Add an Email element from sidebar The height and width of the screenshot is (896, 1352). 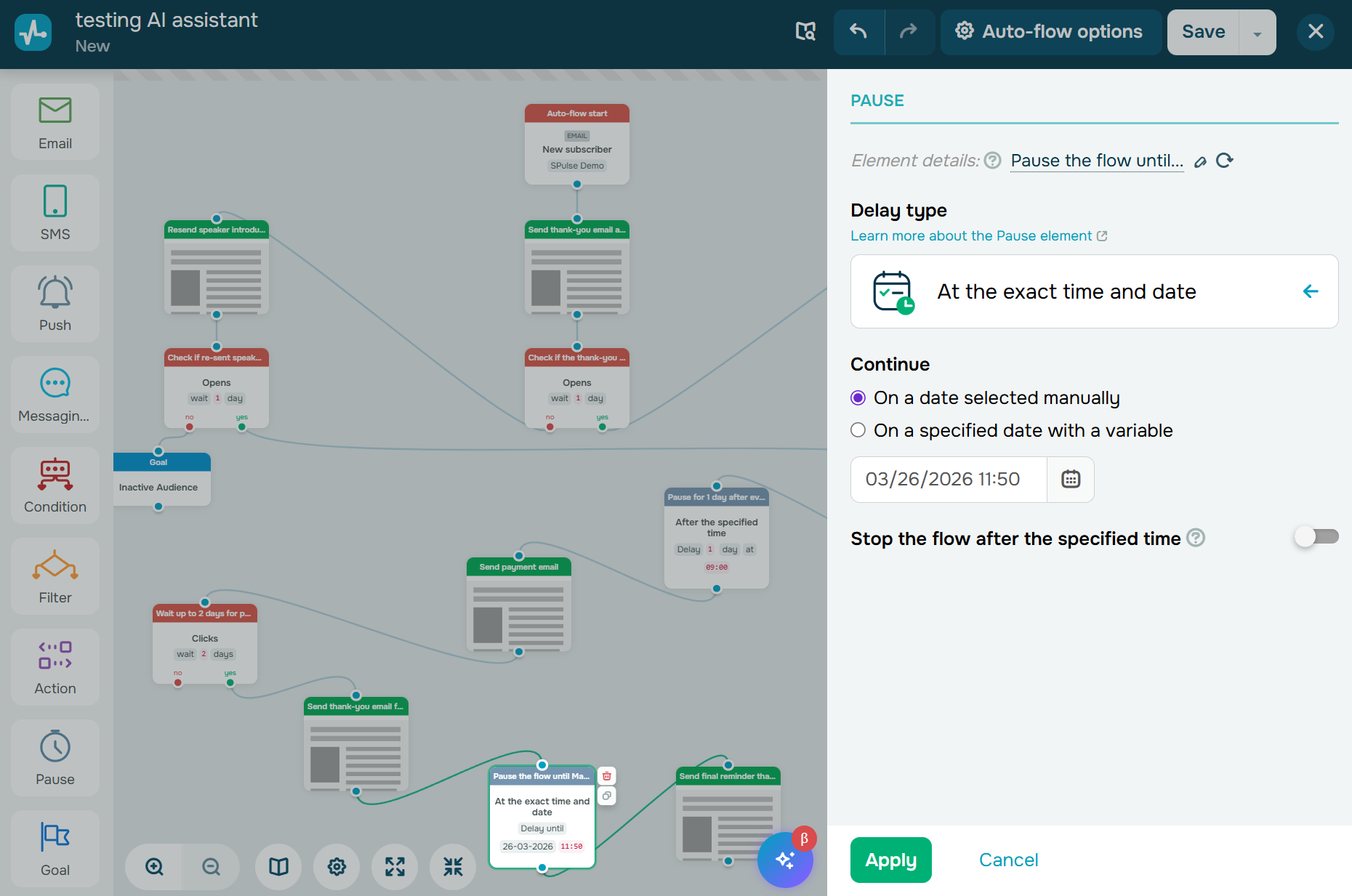point(55,122)
